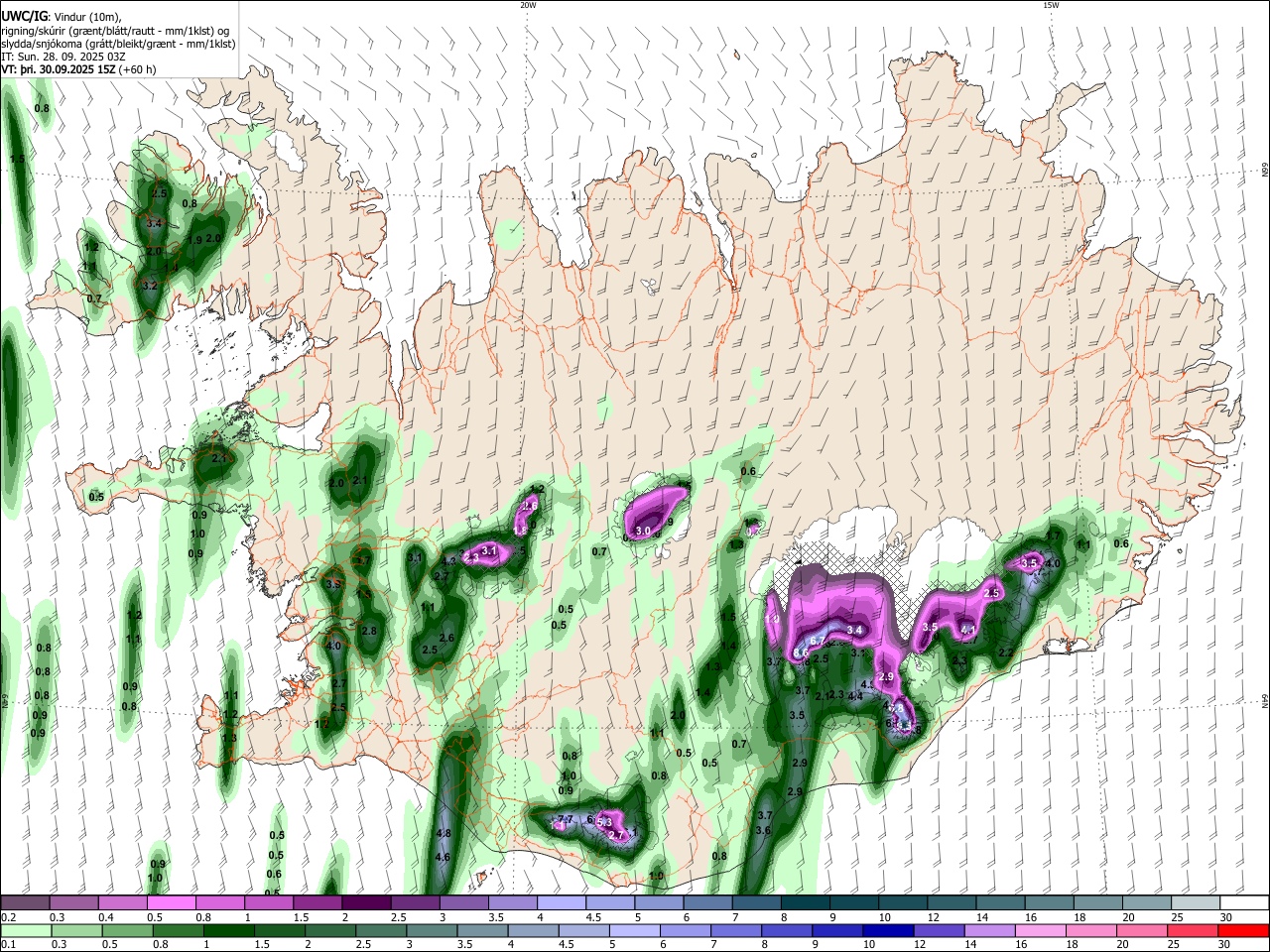This screenshot has width=1270, height=952.
Task: Click the "2.6" precipitation value in the southwest
Action: pos(446,638)
